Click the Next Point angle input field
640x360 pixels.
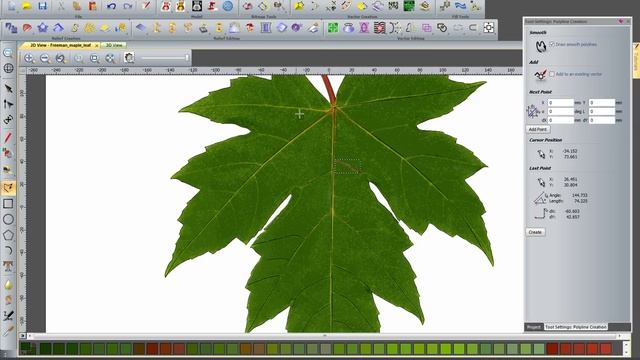coord(560,111)
